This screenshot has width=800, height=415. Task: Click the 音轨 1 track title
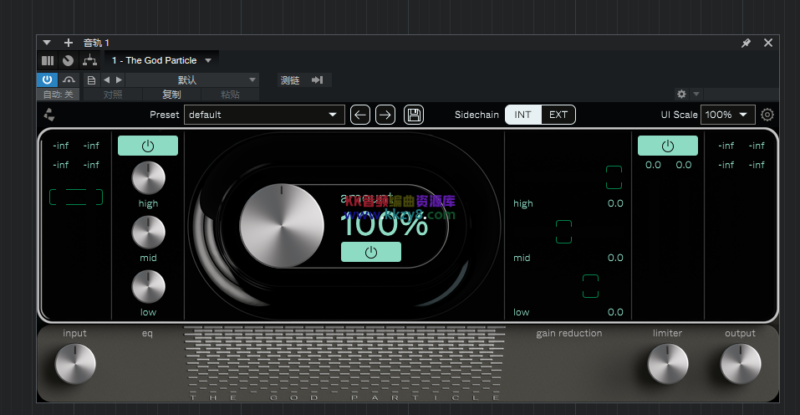click(96, 43)
